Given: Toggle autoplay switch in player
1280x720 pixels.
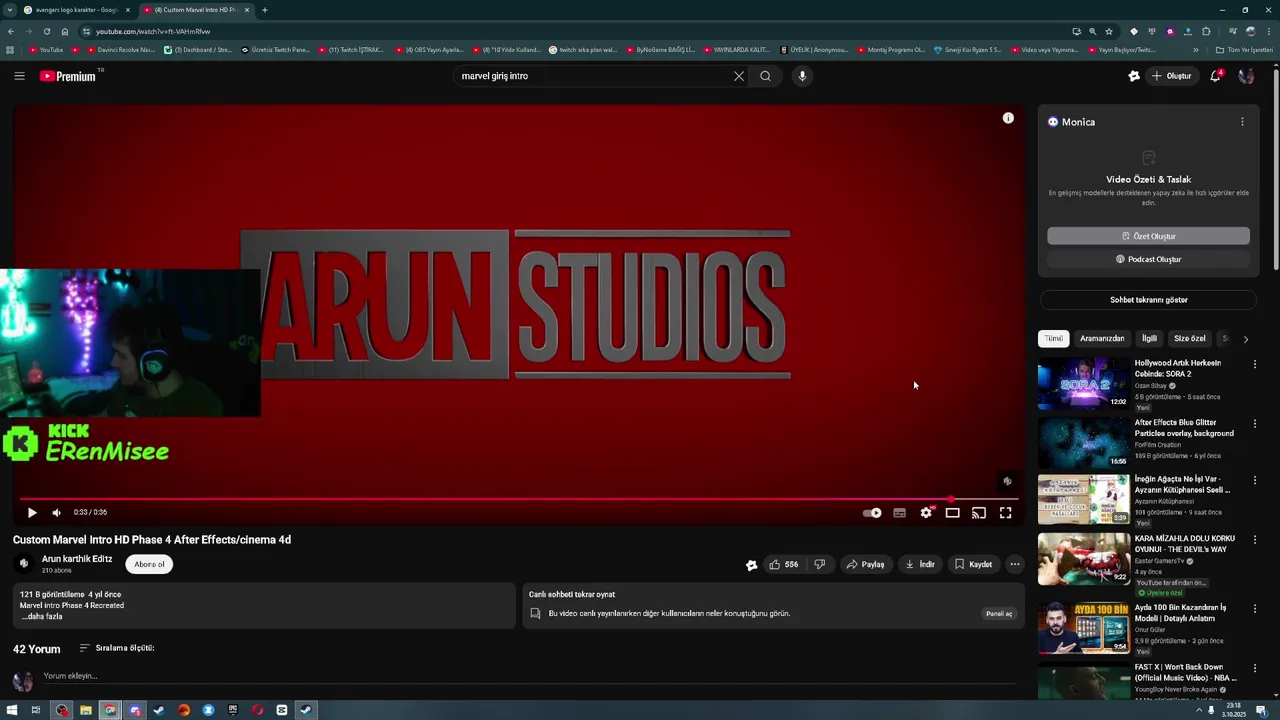Looking at the screenshot, I should (x=872, y=513).
